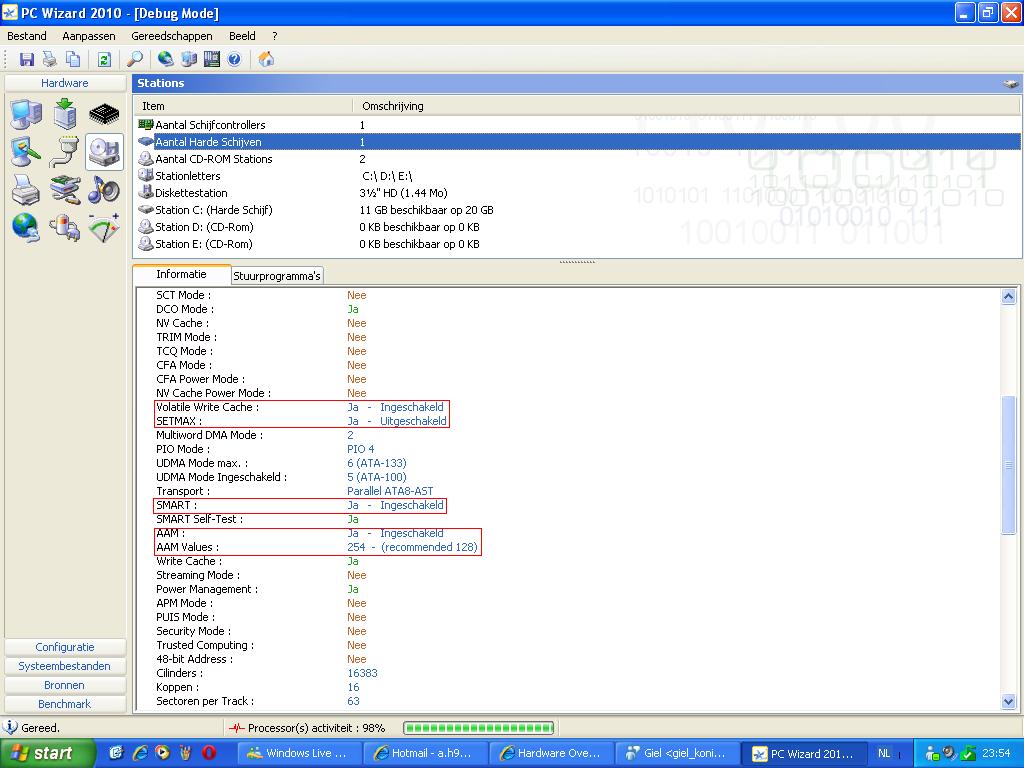This screenshot has width=1024, height=768.
Task: Select the Station C: (Harde Schijf) row
Action: [577, 210]
